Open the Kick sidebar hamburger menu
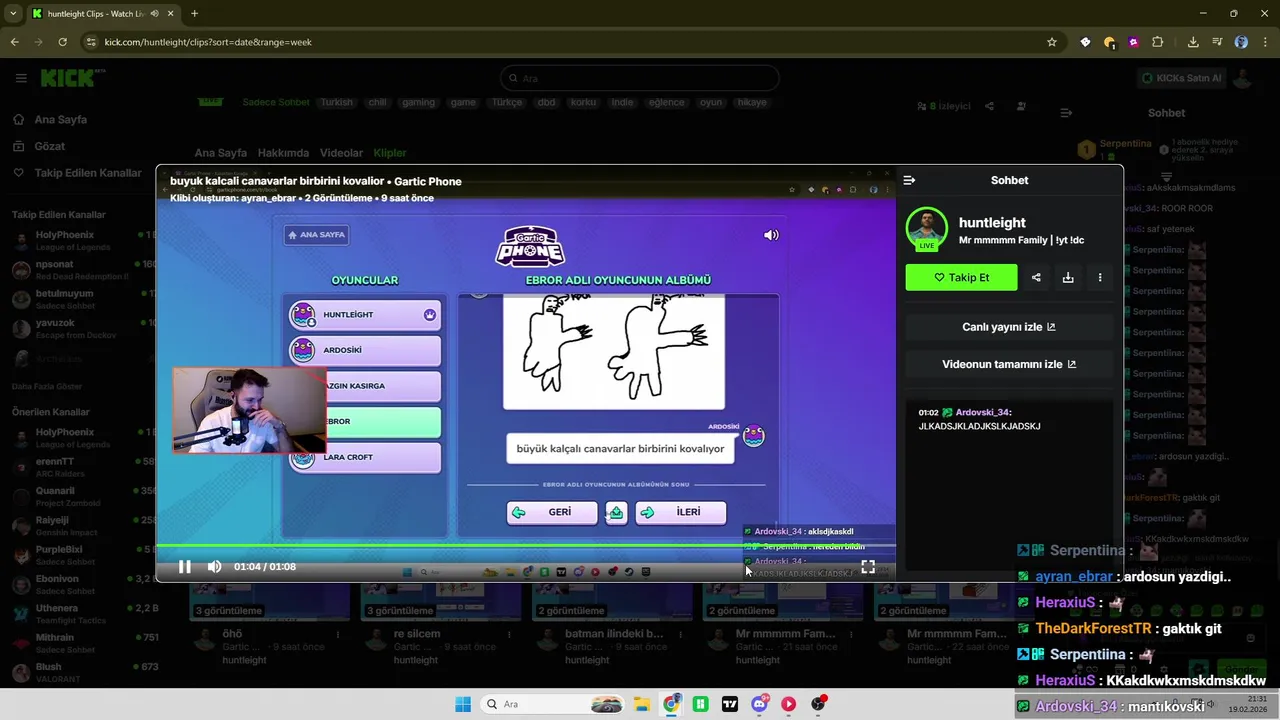Viewport: 1280px width, 720px height. pyautogui.click(x=21, y=78)
